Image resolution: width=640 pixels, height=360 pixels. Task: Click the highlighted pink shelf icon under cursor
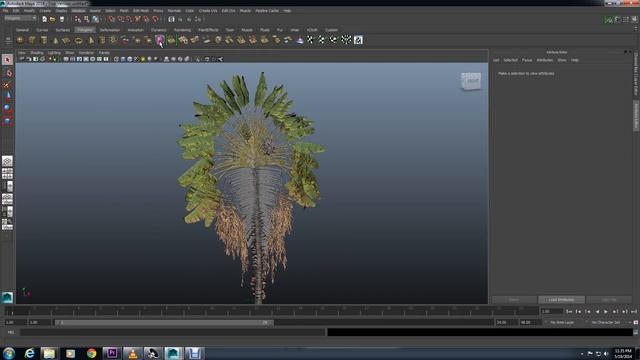pos(160,40)
